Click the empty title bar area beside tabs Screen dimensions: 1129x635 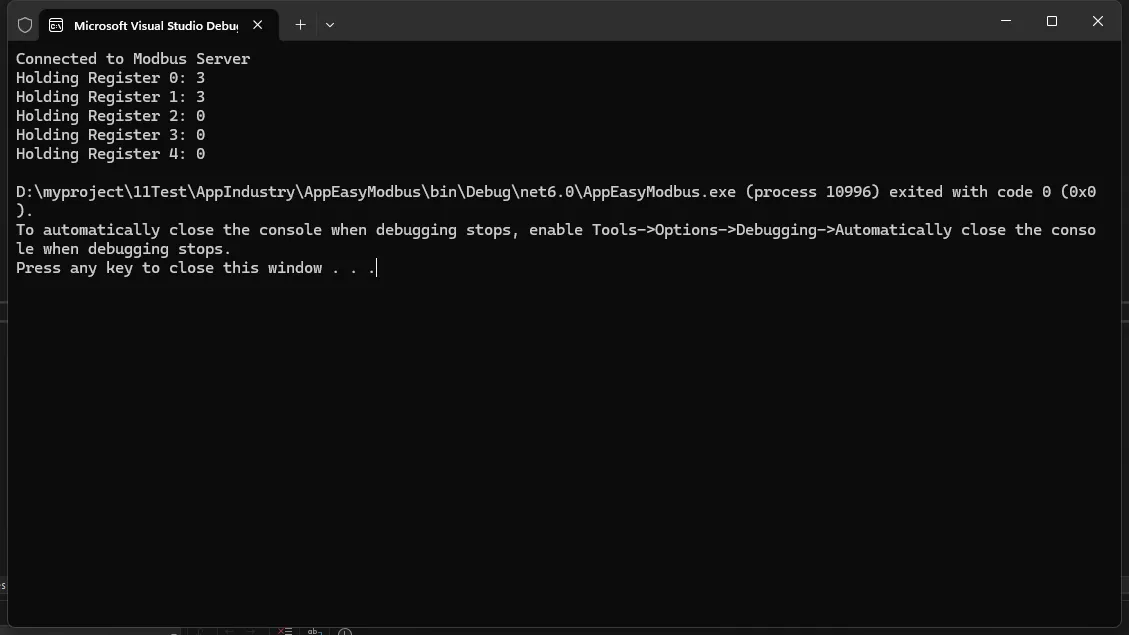point(650,22)
